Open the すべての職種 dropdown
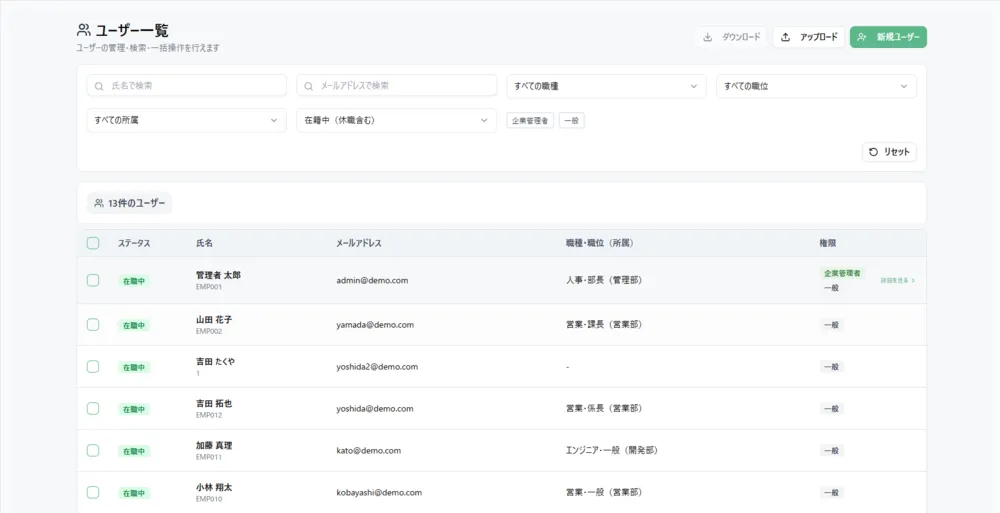 click(607, 86)
